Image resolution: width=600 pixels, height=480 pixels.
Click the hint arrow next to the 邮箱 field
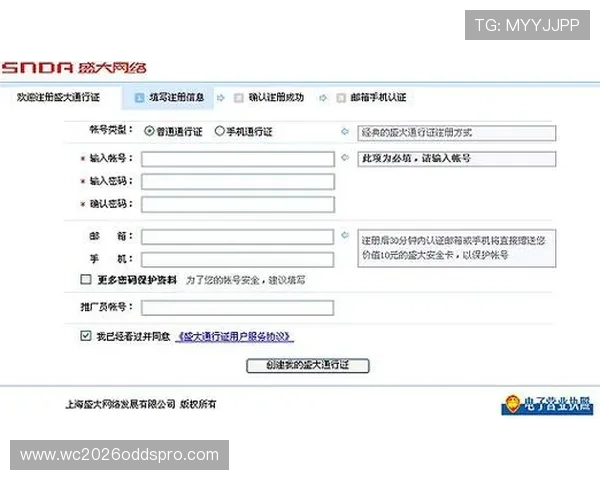click(x=345, y=235)
